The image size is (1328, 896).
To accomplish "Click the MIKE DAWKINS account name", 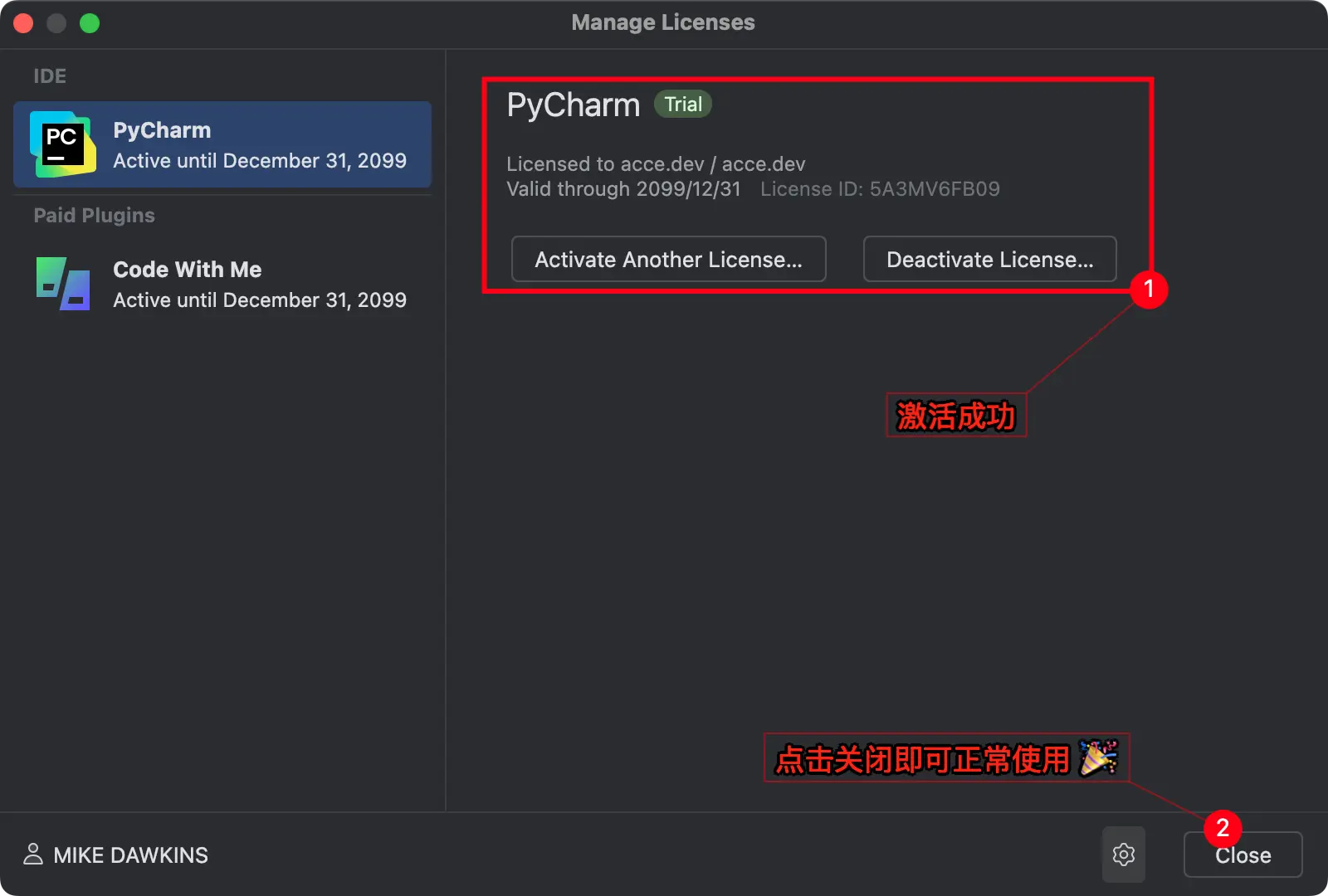I will point(130,855).
